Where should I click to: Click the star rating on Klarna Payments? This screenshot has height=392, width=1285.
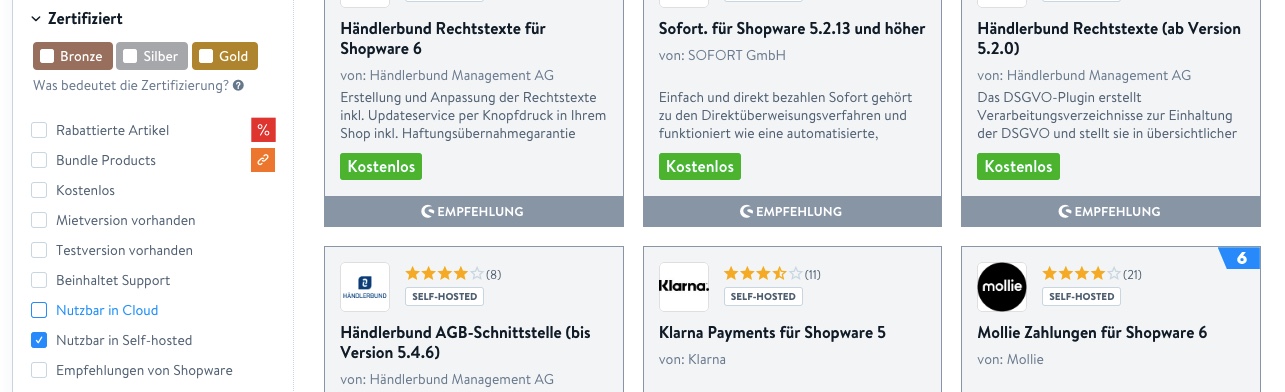[x=762, y=273]
